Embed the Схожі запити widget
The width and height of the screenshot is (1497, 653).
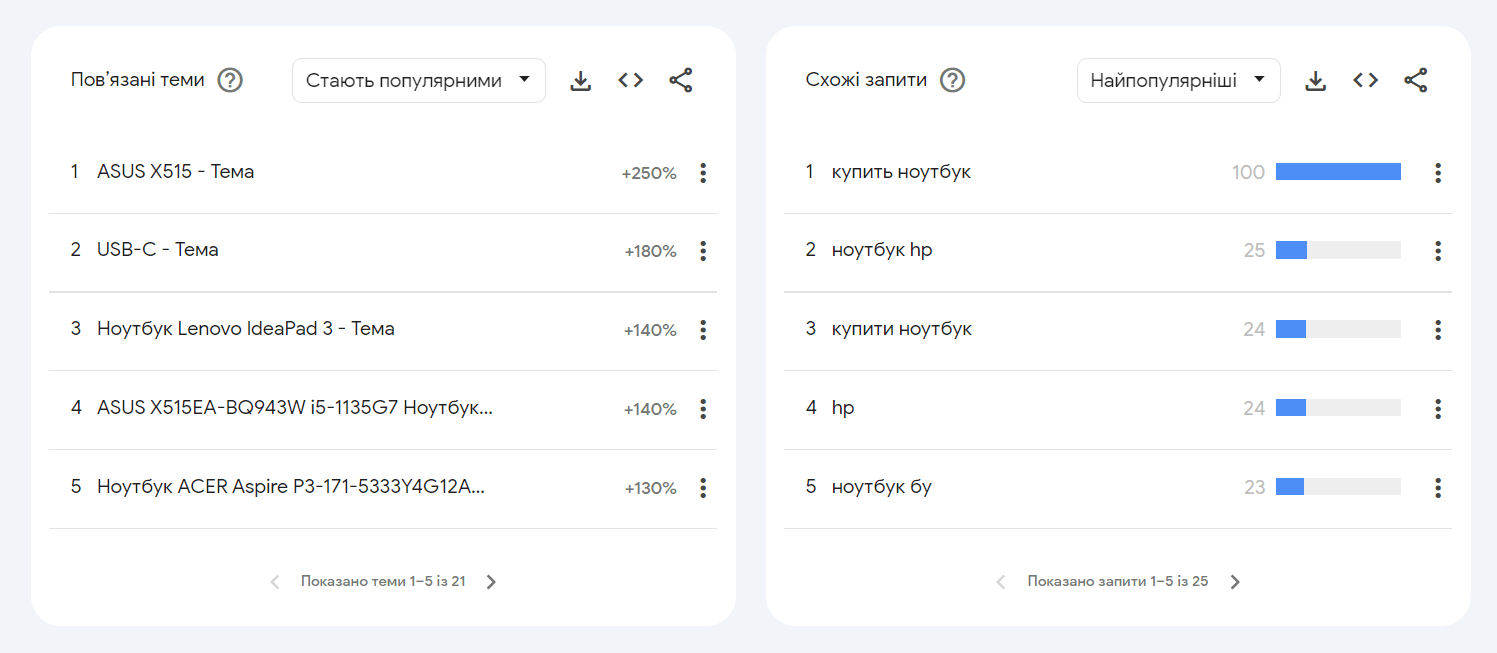pyautogui.click(x=1365, y=80)
